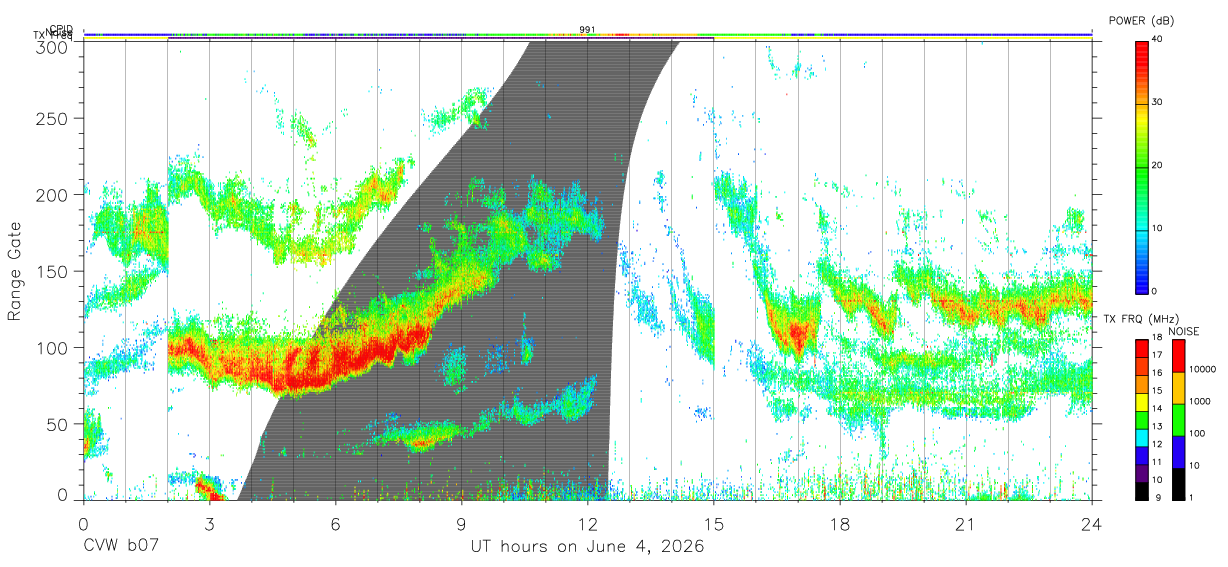1228x567 pixels.
Task: Select the orange 15–16 MHz TX FRQ swatch
Action: [x=1141, y=384]
